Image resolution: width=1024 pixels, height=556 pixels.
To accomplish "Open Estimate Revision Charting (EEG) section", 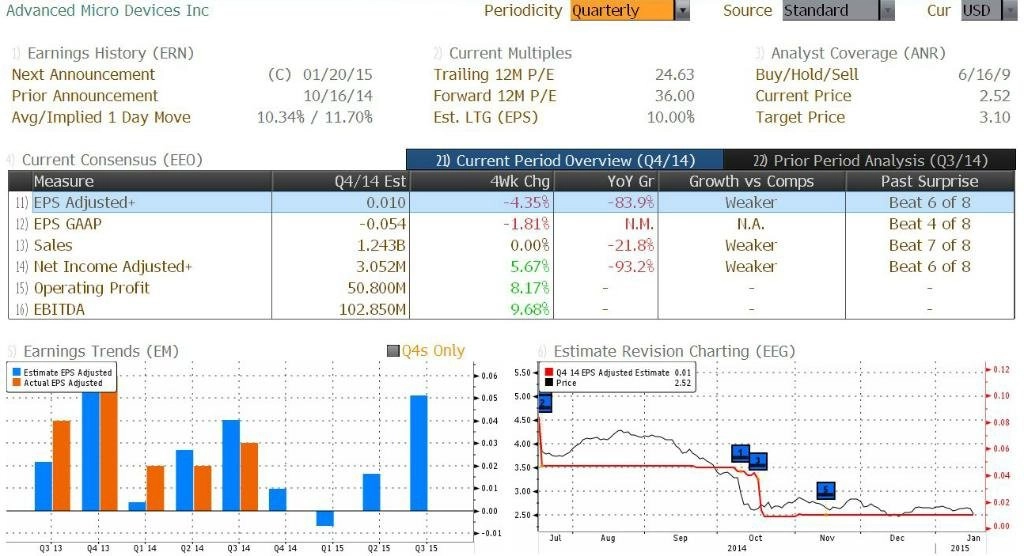I will (674, 351).
